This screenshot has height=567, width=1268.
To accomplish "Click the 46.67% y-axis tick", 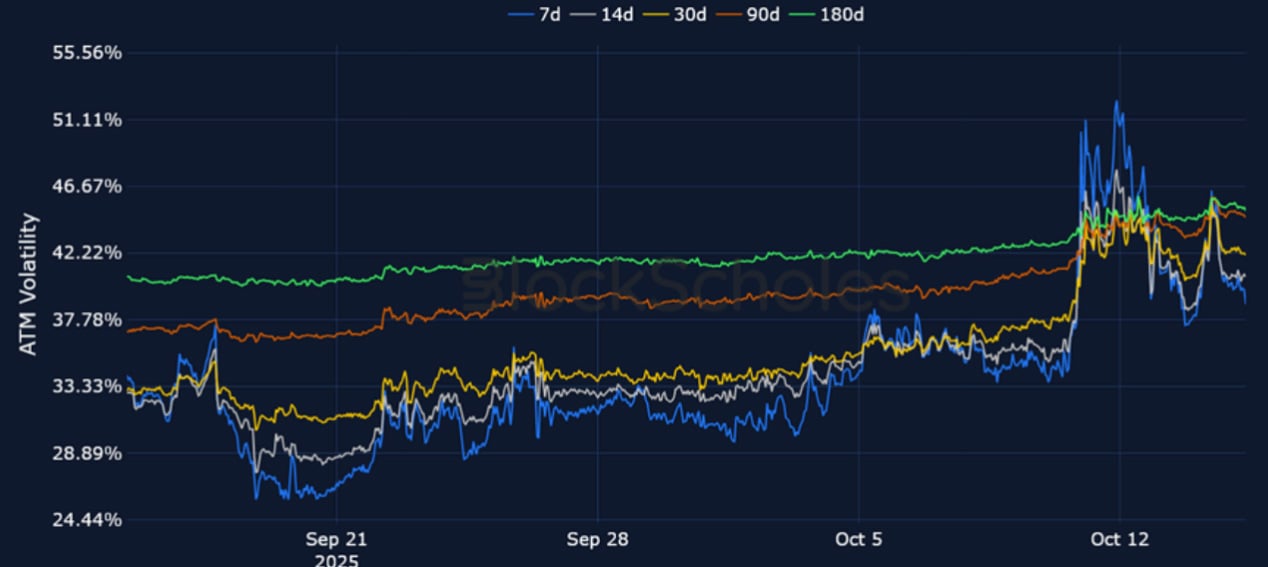I will pos(87,186).
